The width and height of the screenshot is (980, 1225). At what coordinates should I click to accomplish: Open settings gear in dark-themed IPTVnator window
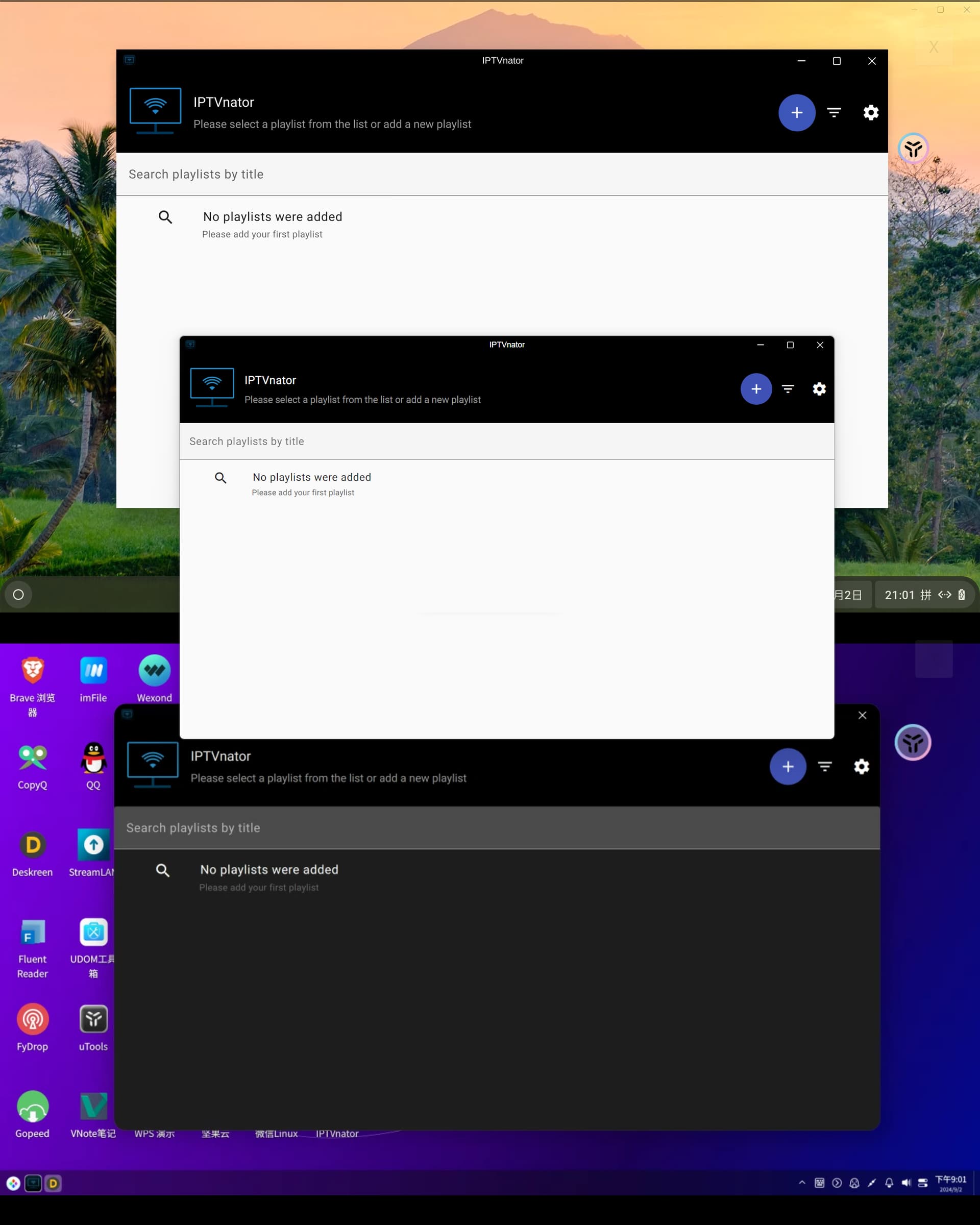click(x=861, y=767)
